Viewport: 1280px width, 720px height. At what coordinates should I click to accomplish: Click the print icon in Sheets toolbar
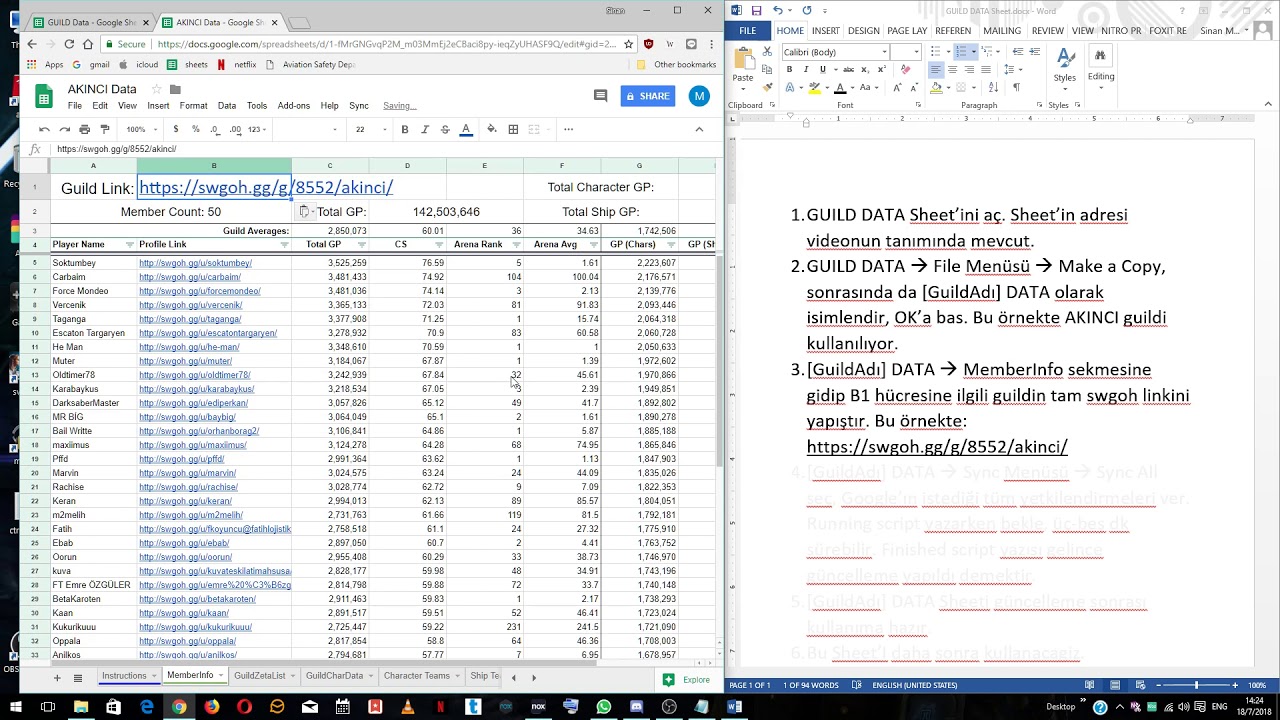pyautogui.click(x=84, y=129)
